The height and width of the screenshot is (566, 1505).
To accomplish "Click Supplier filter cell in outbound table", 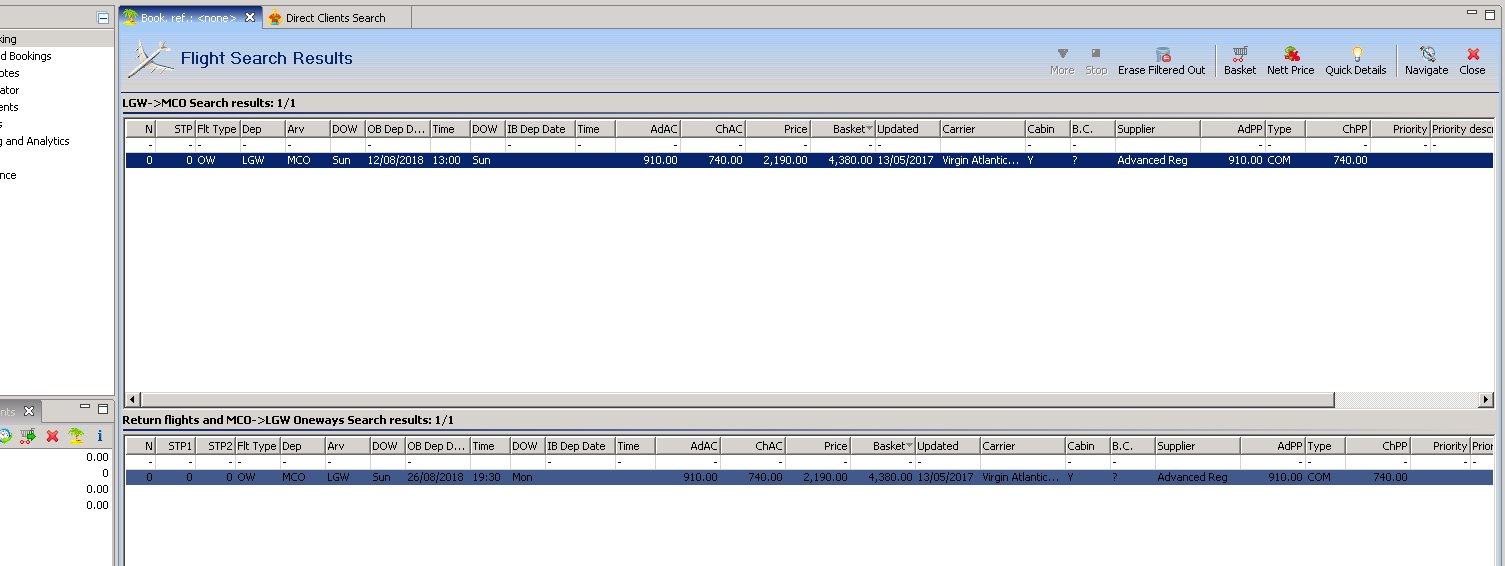I will point(1158,145).
